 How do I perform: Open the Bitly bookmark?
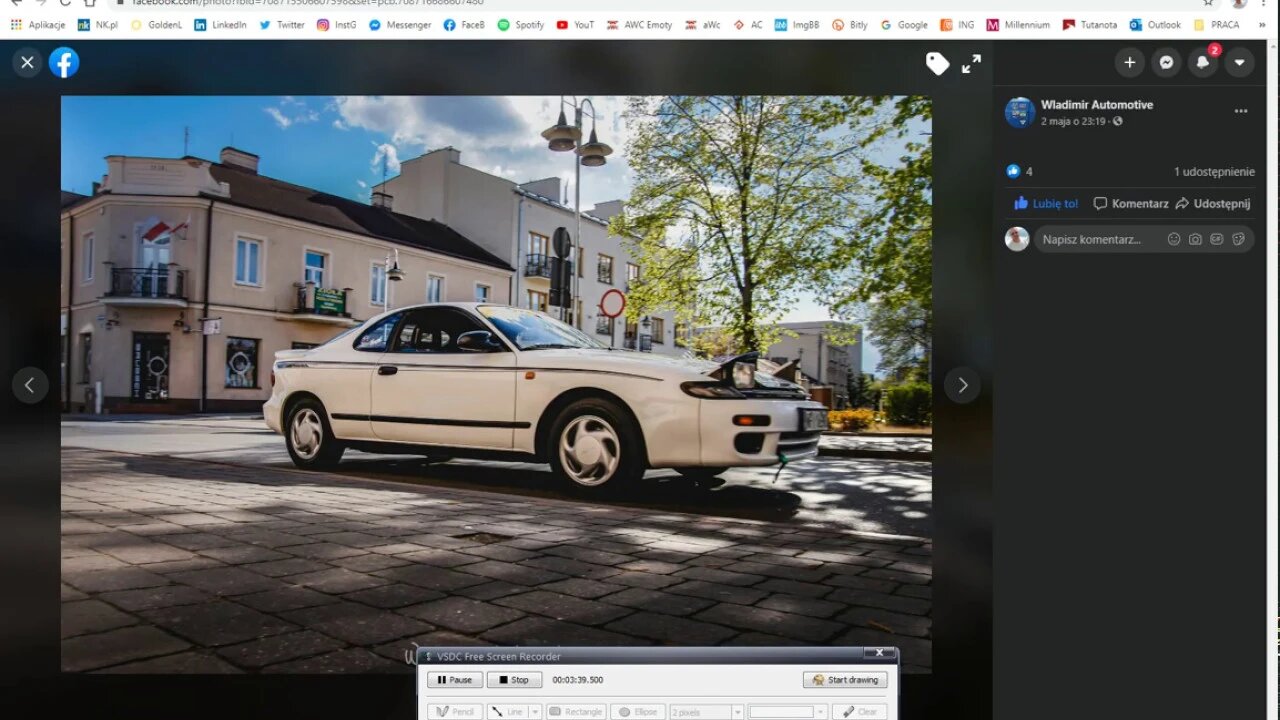[850, 25]
